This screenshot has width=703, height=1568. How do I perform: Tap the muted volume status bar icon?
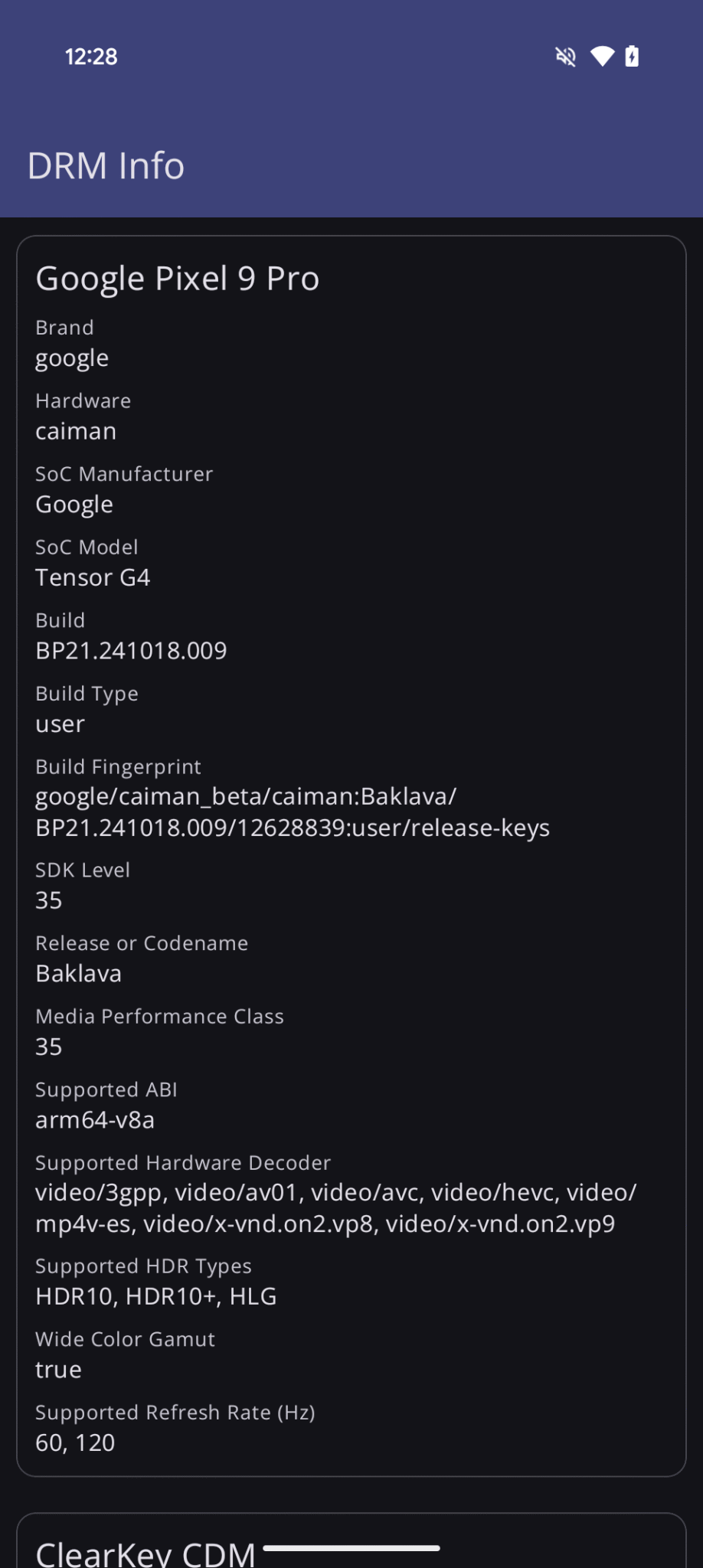(564, 56)
